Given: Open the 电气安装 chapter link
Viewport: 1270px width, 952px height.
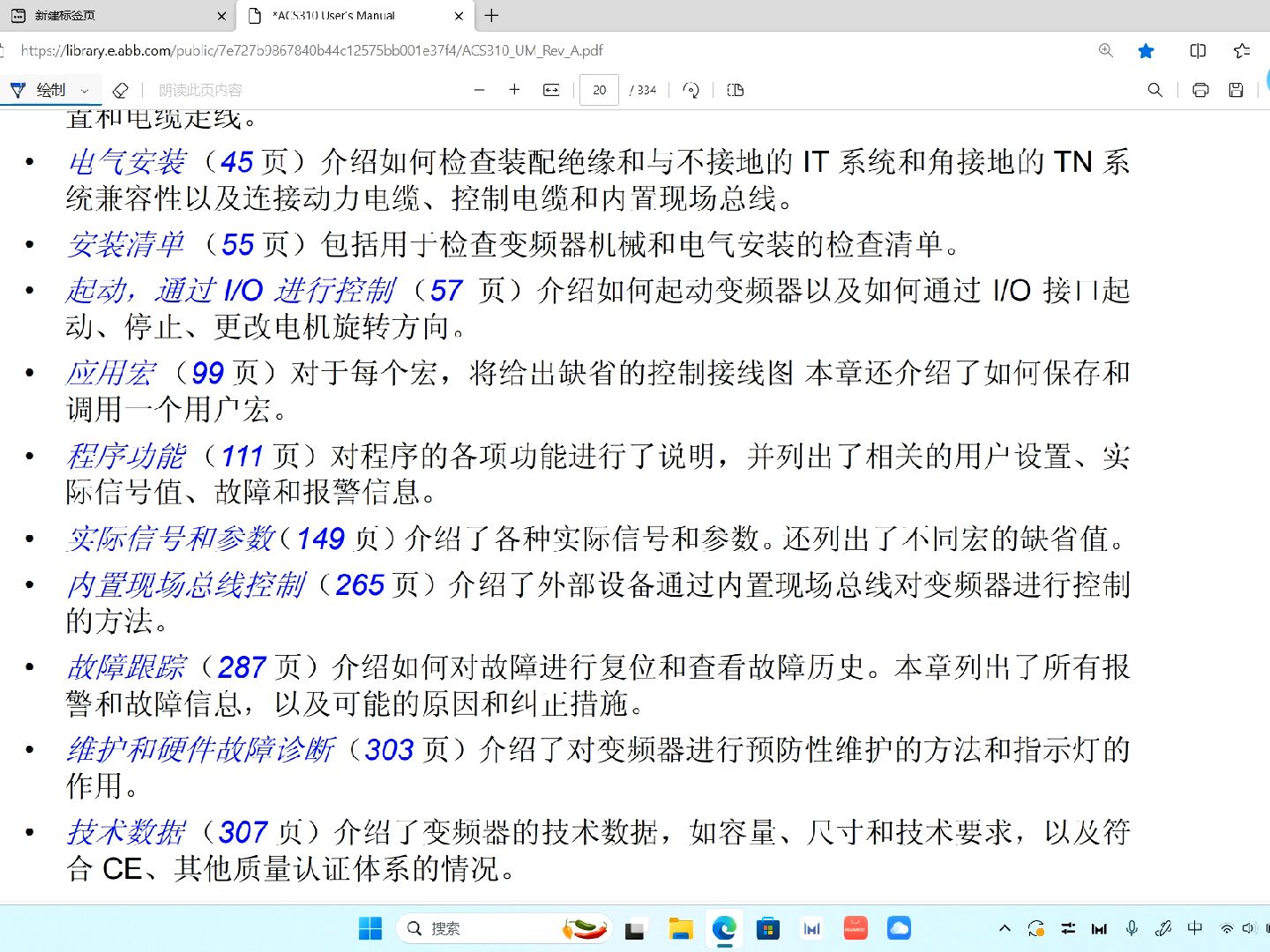Looking at the screenshot, I should pyautogui.click(x=126, y=161).
